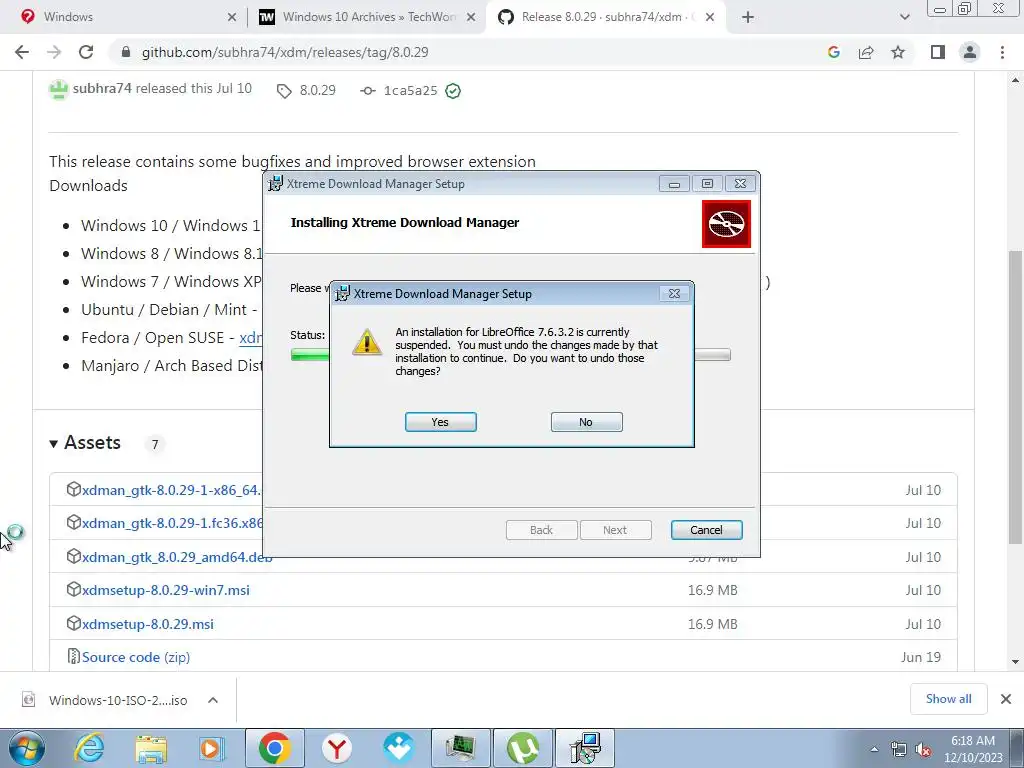Image resolution: width=1024 pixels, height=768 pixels.
Task: Bookmark this page with the star
Action: tap(898, 52)
